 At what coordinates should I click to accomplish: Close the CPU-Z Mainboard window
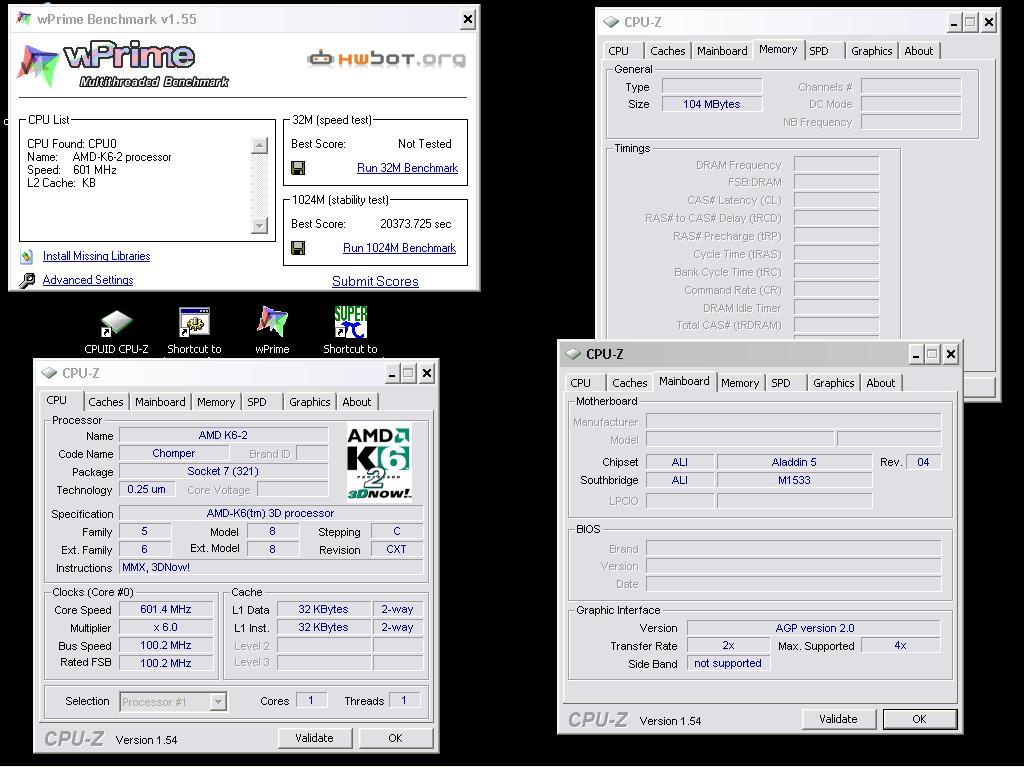click(951, 355)
